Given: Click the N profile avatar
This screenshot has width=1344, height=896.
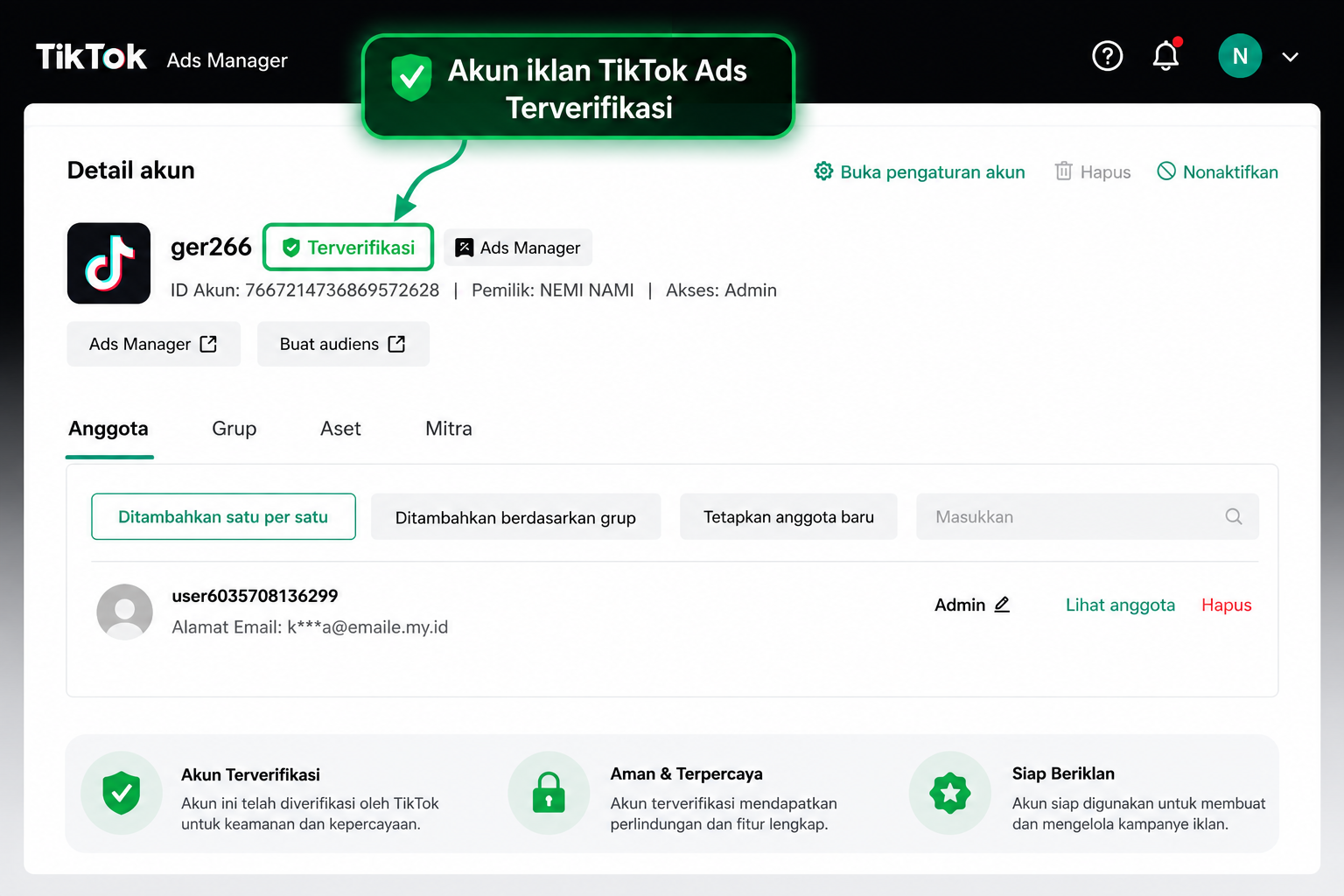Looking at the screenshot, I should [1240, 56].
